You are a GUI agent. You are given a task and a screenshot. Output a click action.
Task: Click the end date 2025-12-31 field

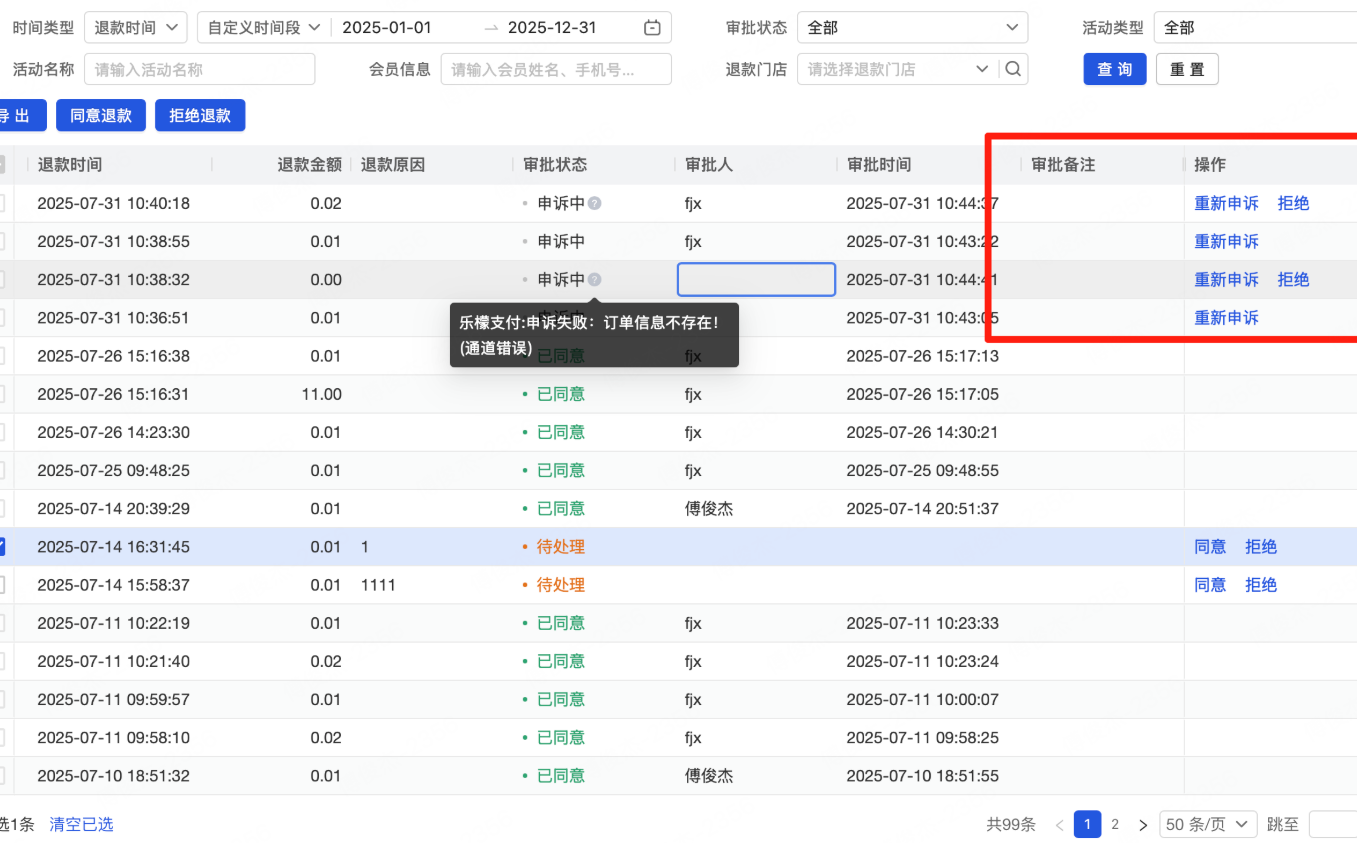click(552, 28)
